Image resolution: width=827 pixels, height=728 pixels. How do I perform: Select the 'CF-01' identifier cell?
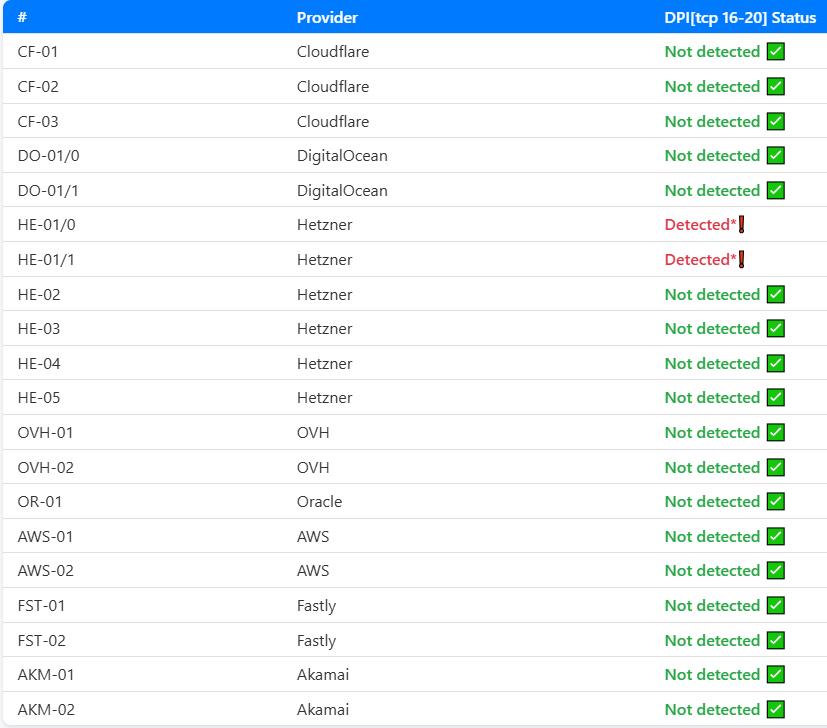(37, 52)
